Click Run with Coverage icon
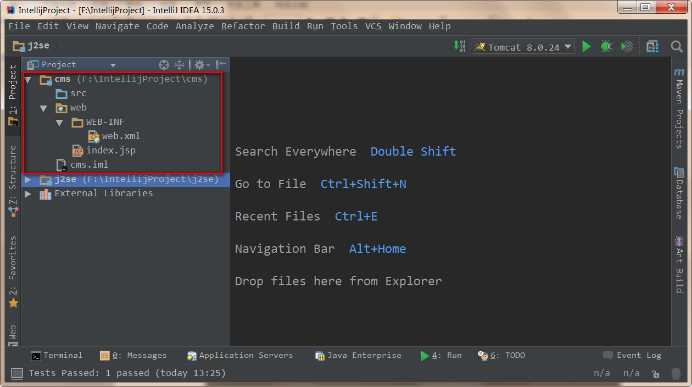This screenshot has width=692, height=387. (626, 46)
